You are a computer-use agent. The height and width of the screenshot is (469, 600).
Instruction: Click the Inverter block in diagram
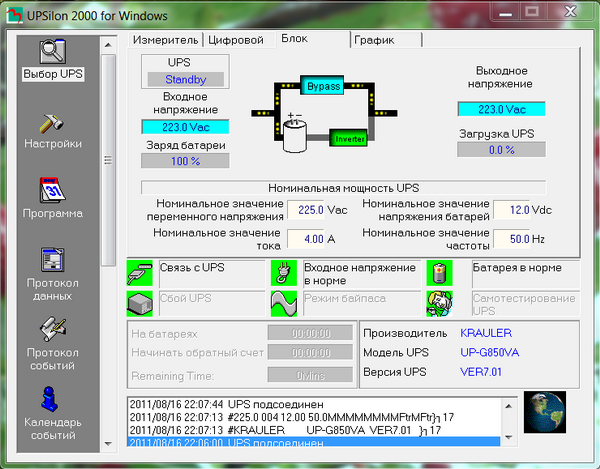coord(349,138)
